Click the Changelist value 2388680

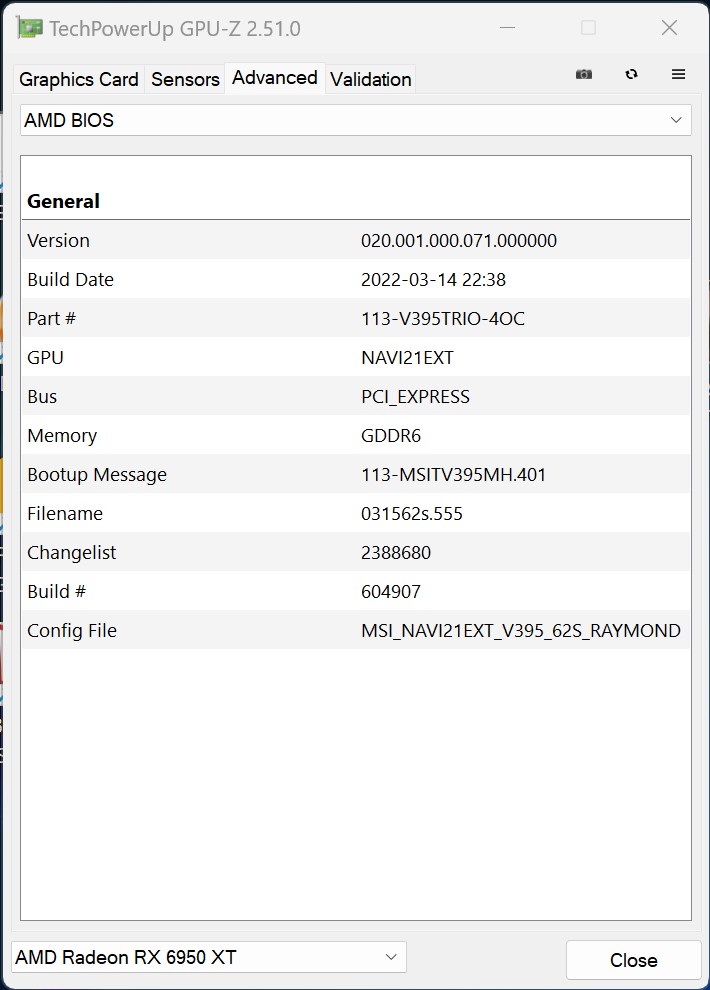pos(396,553)
